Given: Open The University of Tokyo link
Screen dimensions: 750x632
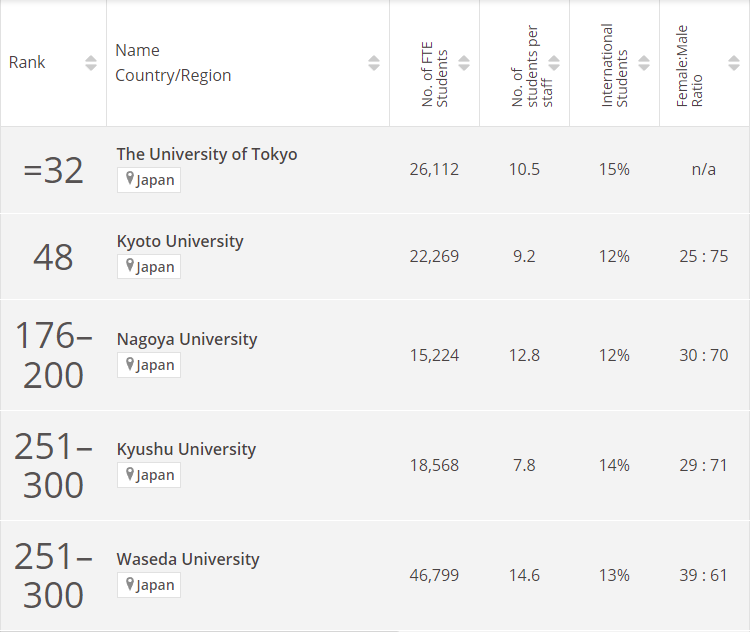Looking at the screenshot, I should (206, 154).
